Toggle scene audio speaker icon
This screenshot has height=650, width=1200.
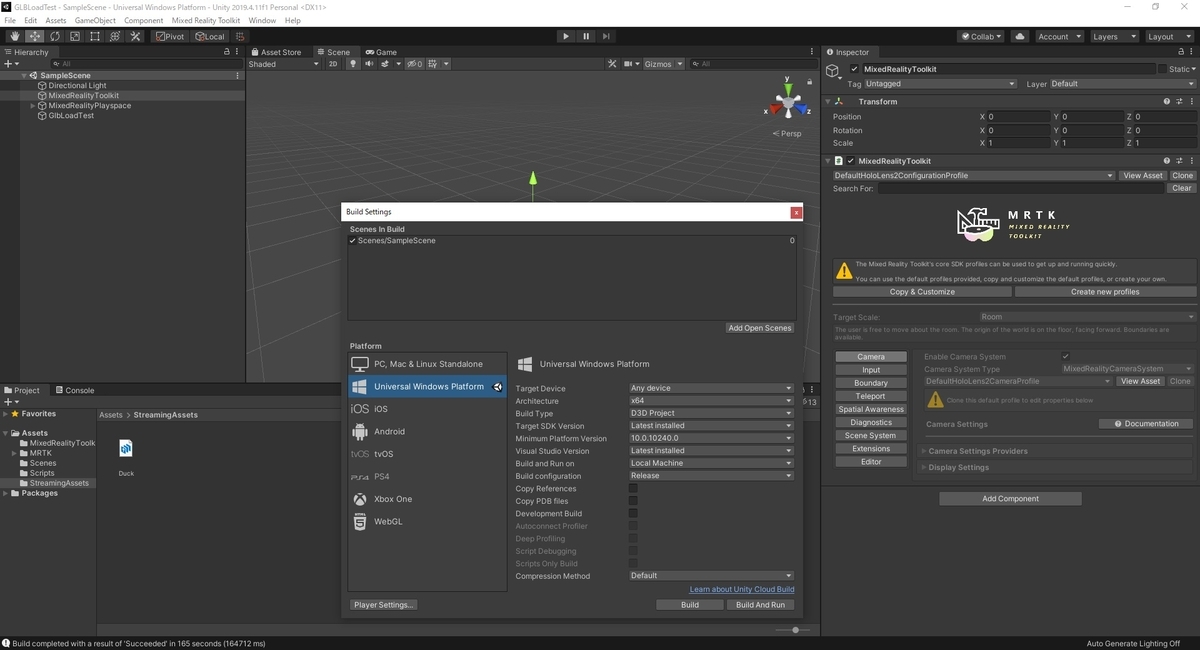(370, 64)
